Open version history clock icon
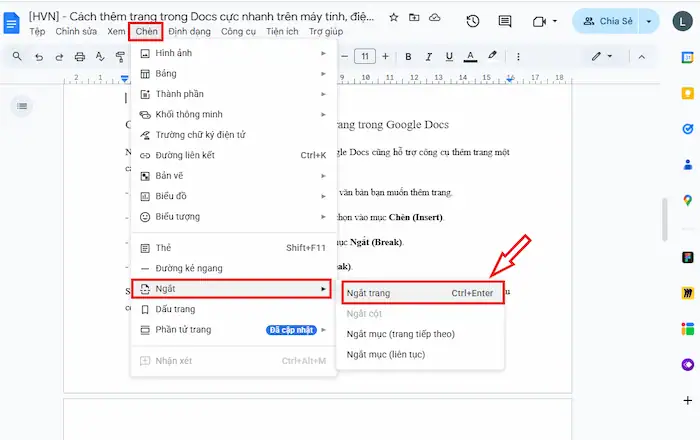 pyautogui.click(x=472, y=21)
